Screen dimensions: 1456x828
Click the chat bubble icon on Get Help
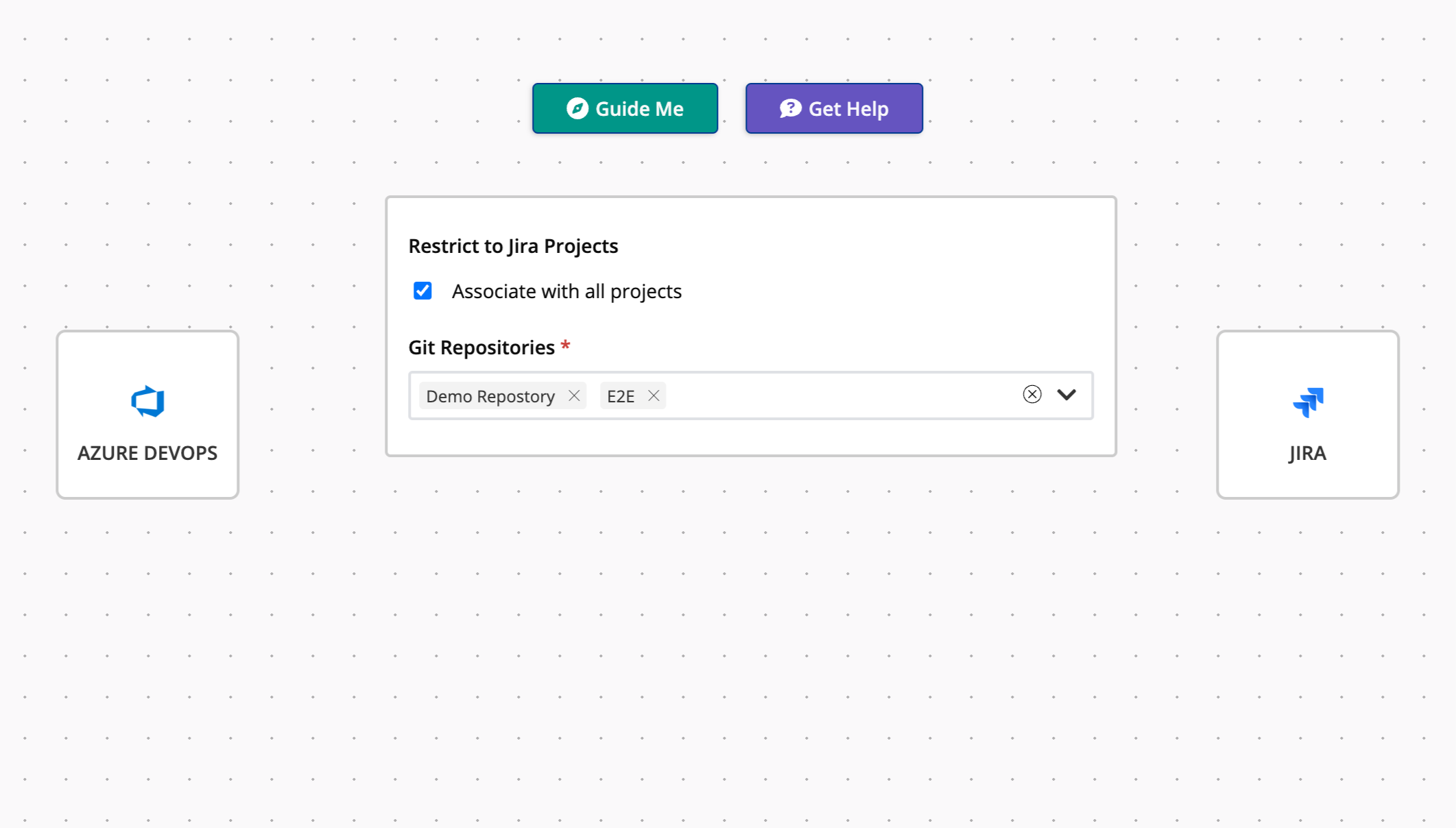click(790, 108)
